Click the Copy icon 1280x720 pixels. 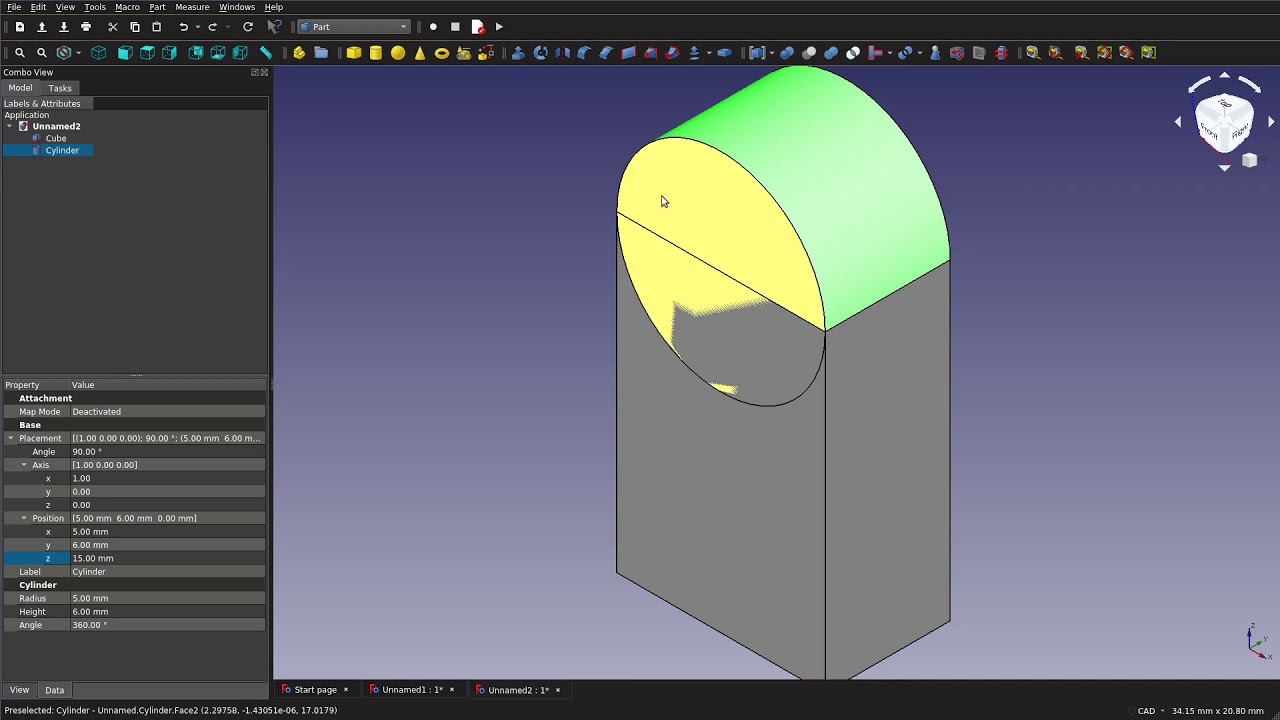point(135,27)
